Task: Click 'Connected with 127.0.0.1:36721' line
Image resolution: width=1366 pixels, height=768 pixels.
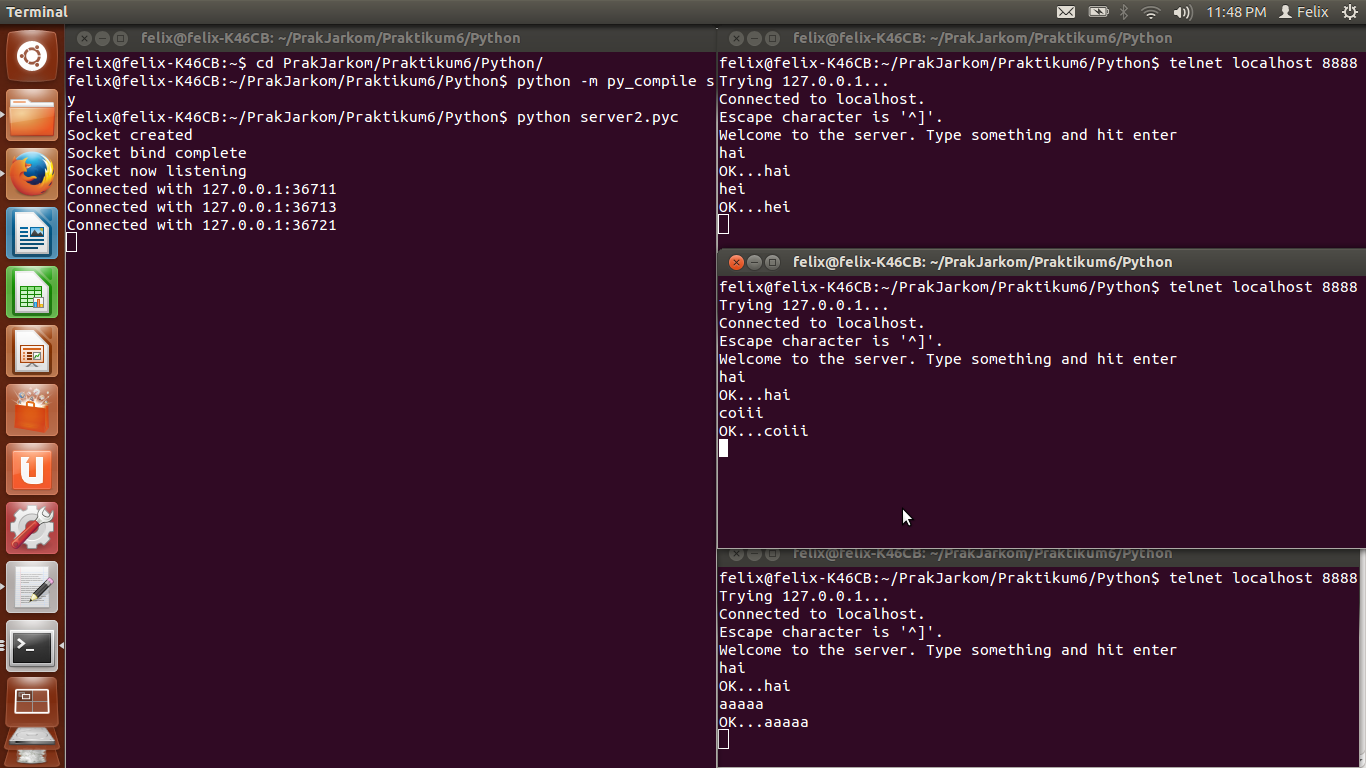Action: point(202,225)
